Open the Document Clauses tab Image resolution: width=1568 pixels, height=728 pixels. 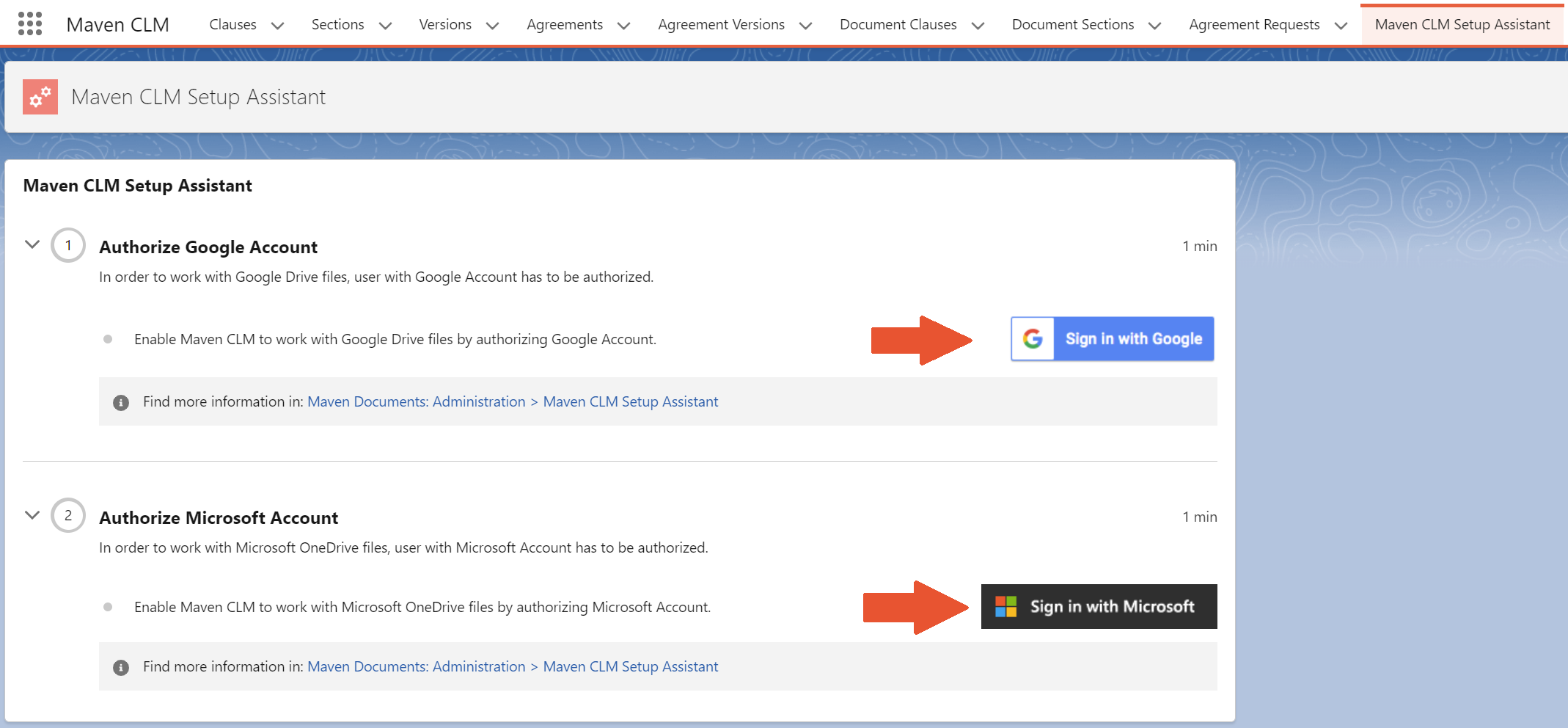898,24
